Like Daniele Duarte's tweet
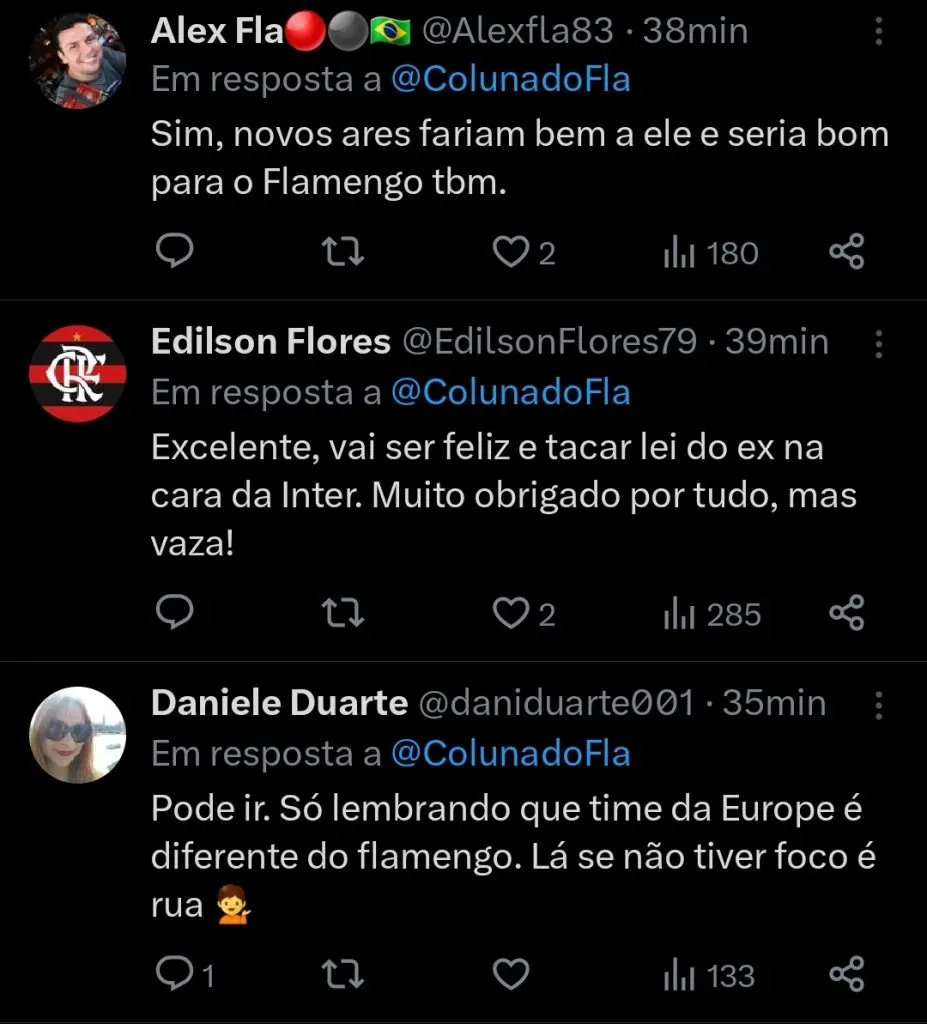 [x=512, y=975]
